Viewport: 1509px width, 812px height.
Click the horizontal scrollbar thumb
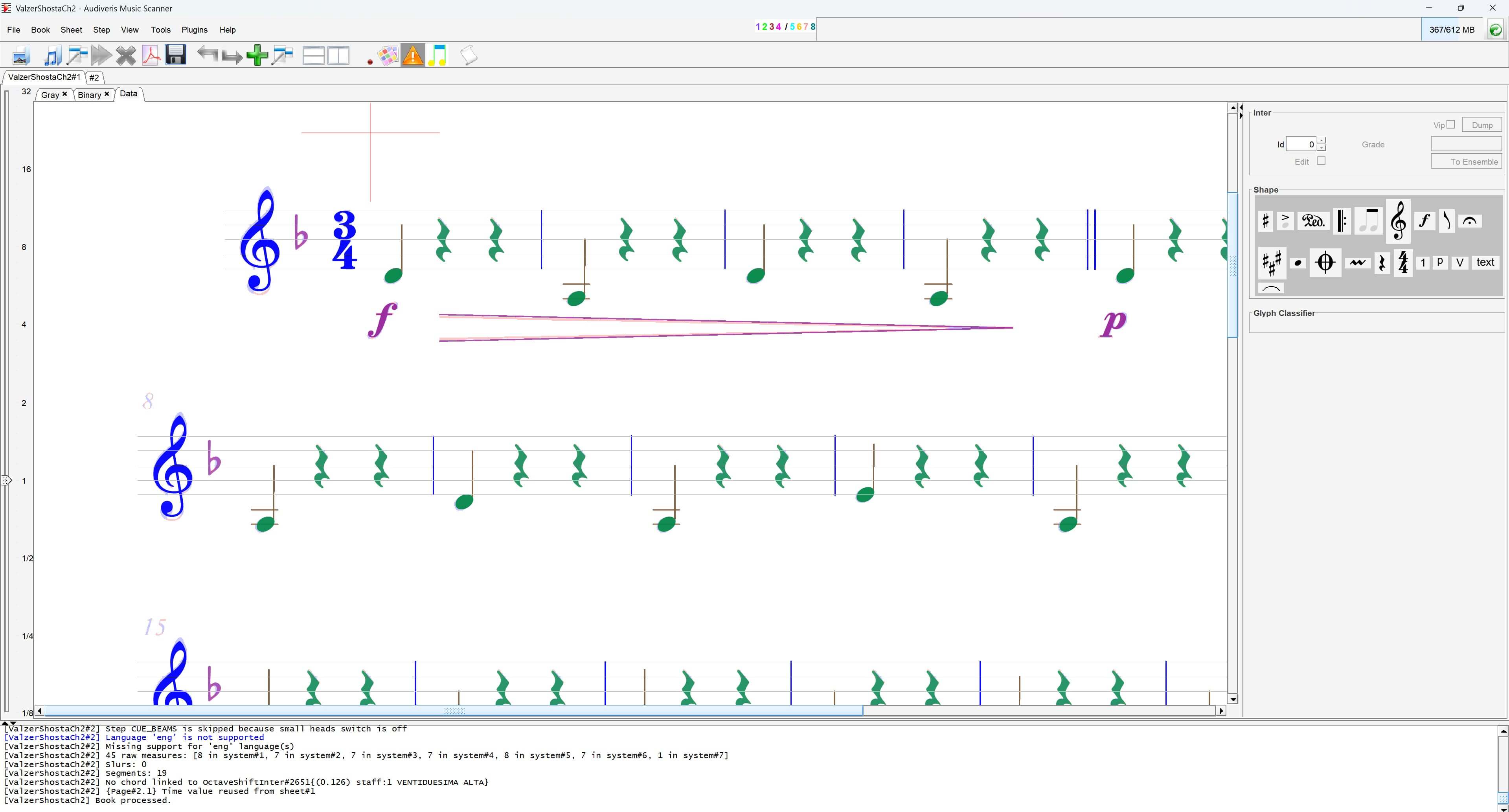tap(453, 711)
